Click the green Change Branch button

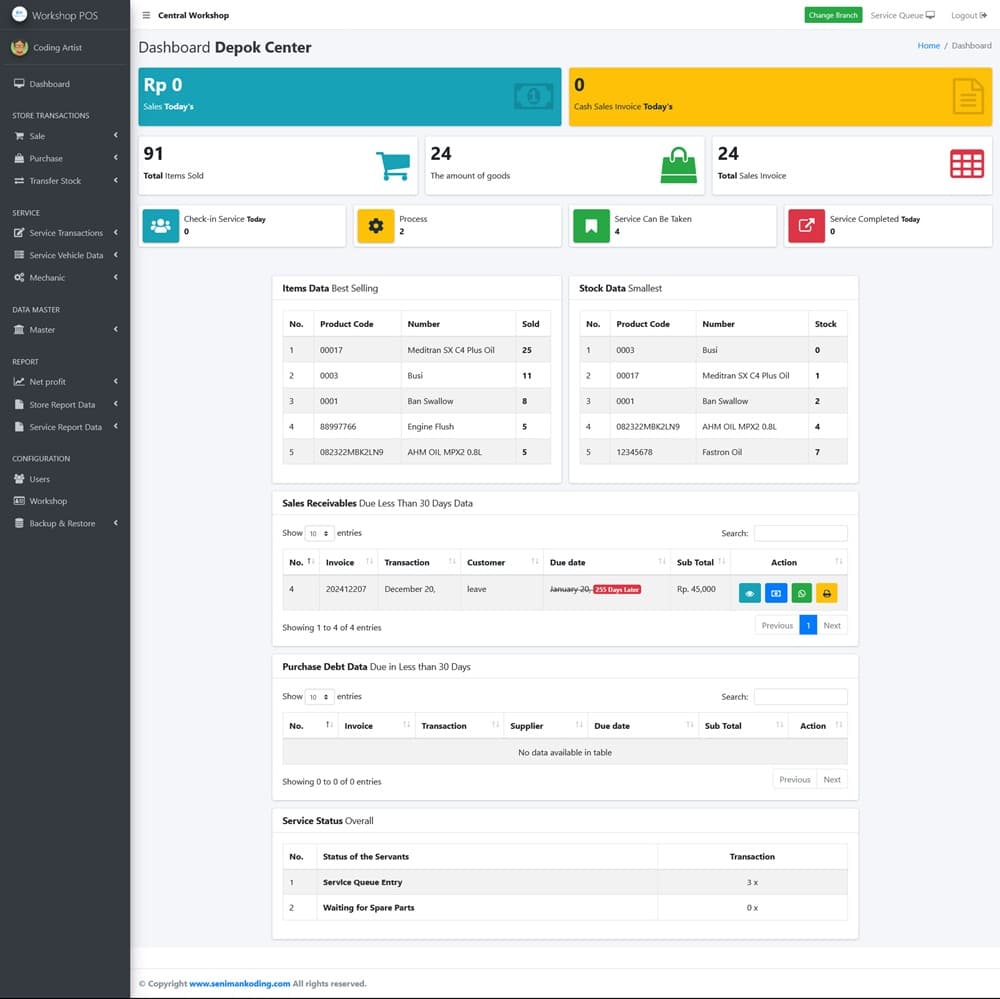pos(833,15)
